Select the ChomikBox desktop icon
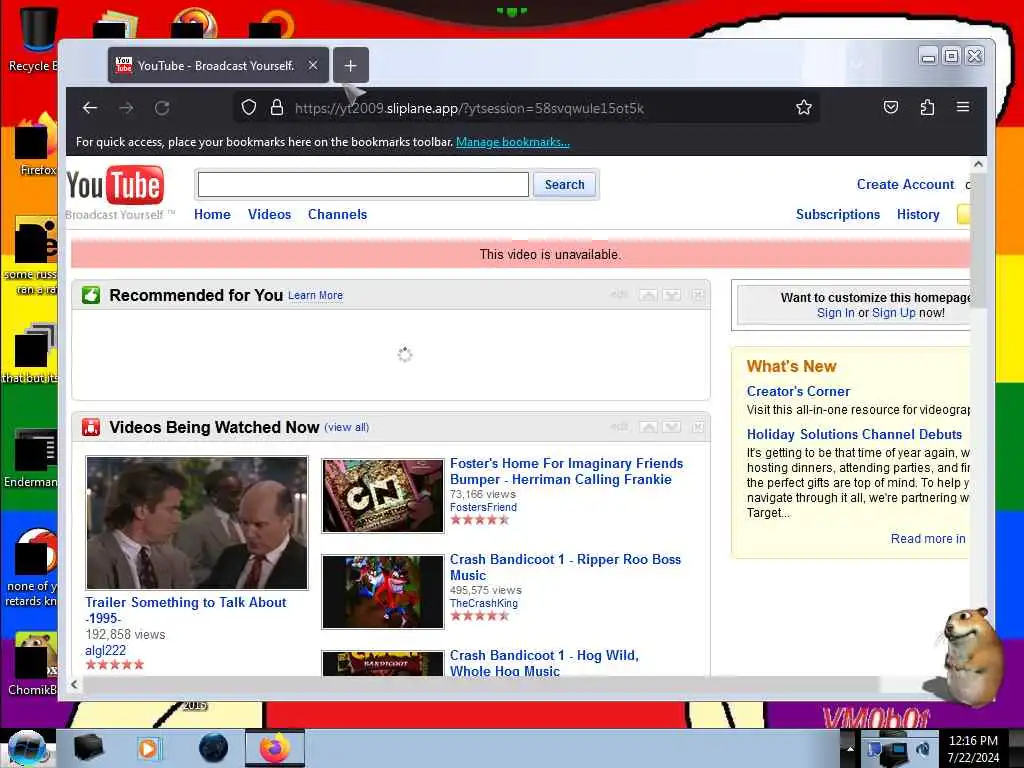 33,664
